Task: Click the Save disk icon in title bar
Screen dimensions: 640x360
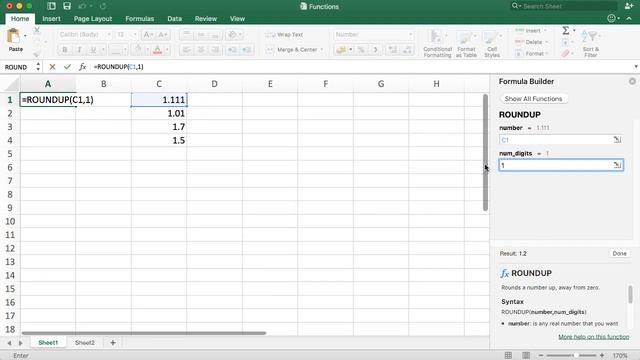Action: 67,6
